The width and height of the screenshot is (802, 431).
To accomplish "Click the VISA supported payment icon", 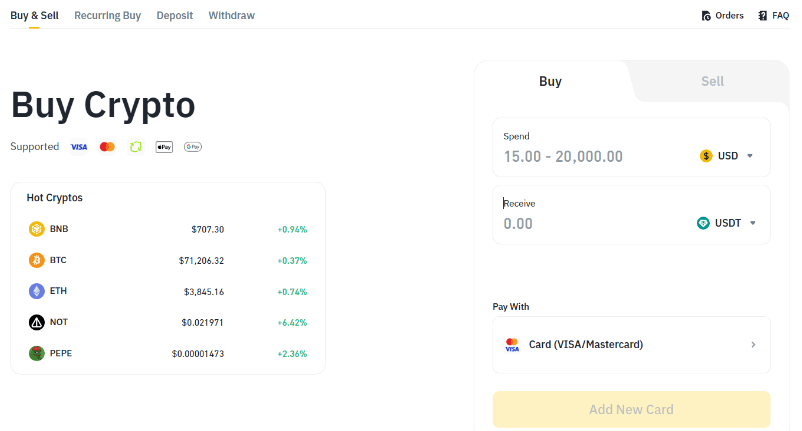I will click(79, 147).
